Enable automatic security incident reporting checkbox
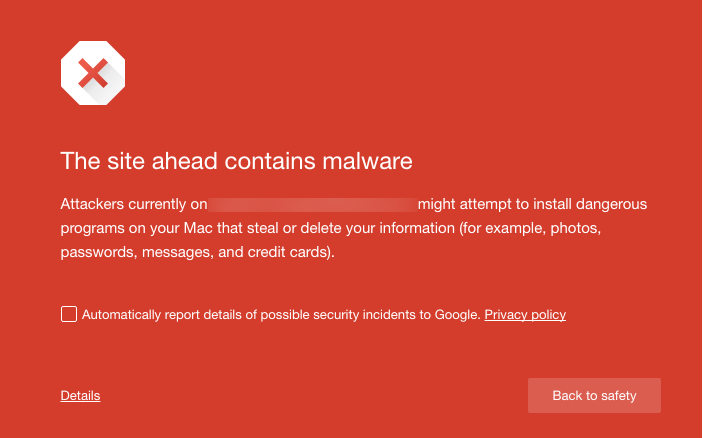The height and width of the screenshot is (438, 703). [x=69, y=314]
